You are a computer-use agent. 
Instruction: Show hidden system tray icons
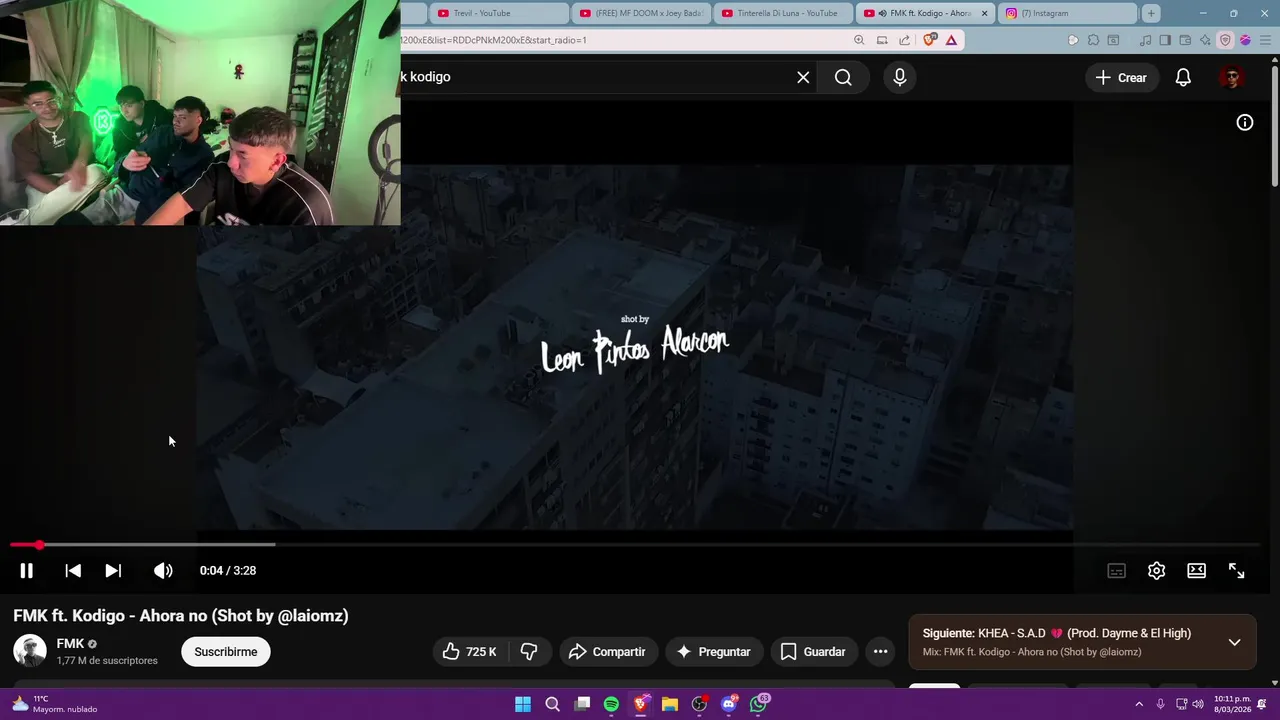point(1138,704)
